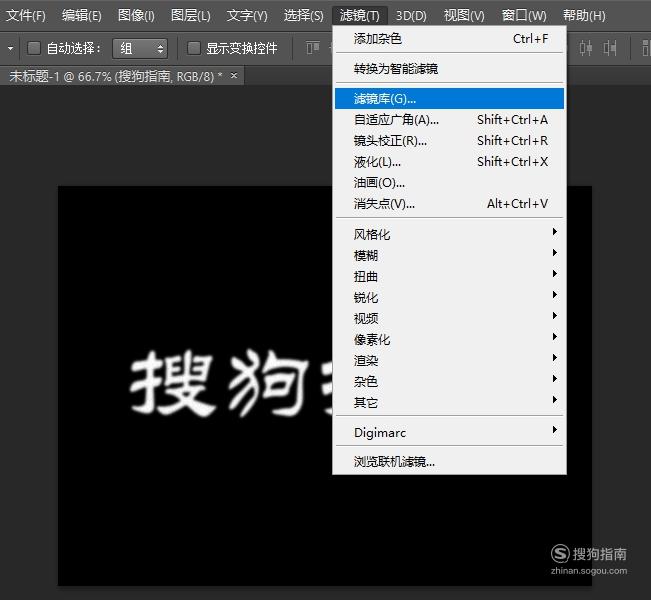Open the 液化(L)... filter
This screenshot has height=600, width=651.
(x=450, y=162)
